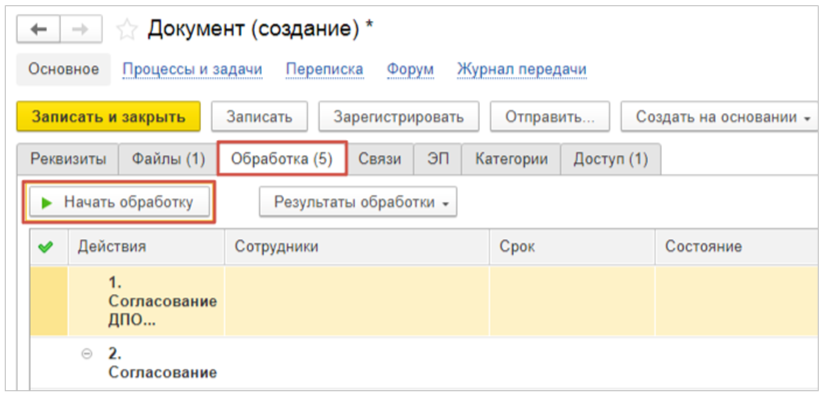This screenshot has height=394, width=824.
Task: Switch to the ЭП tab
Action: tap(437, 159)
